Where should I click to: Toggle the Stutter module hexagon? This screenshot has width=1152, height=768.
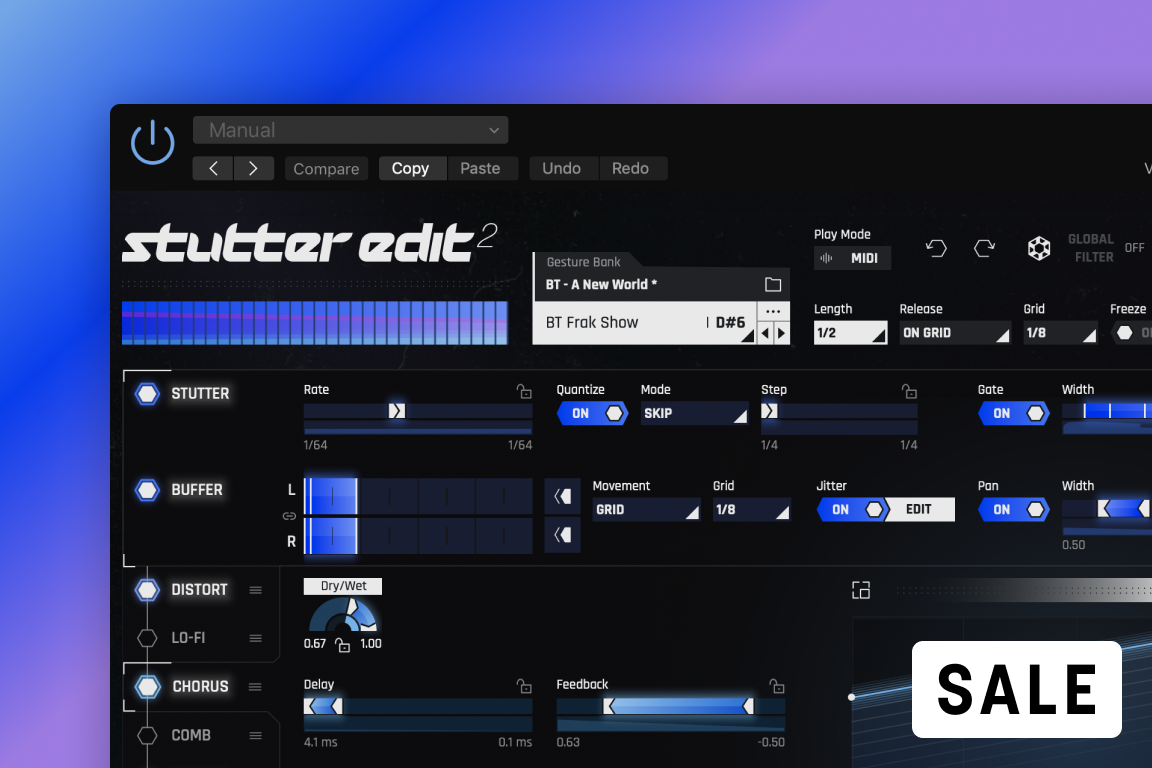[x=148, y=393]
